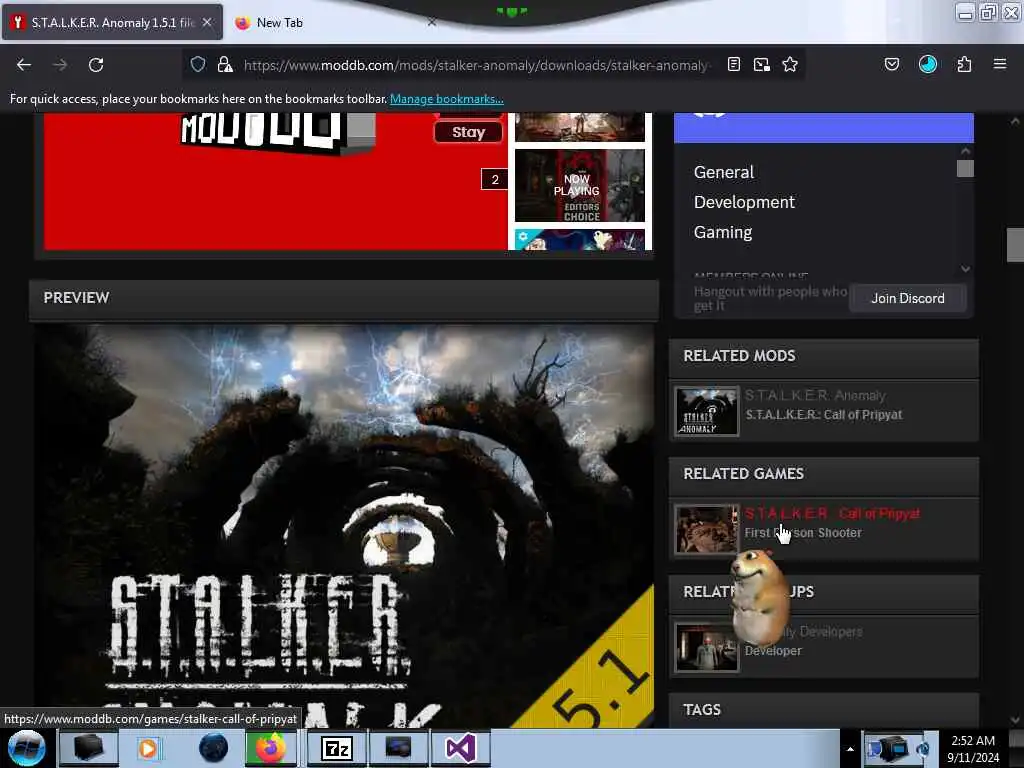Screen dimensions: 1024x768
Task: Click the page scrollbar up arrow
Action: [1015, 121]
